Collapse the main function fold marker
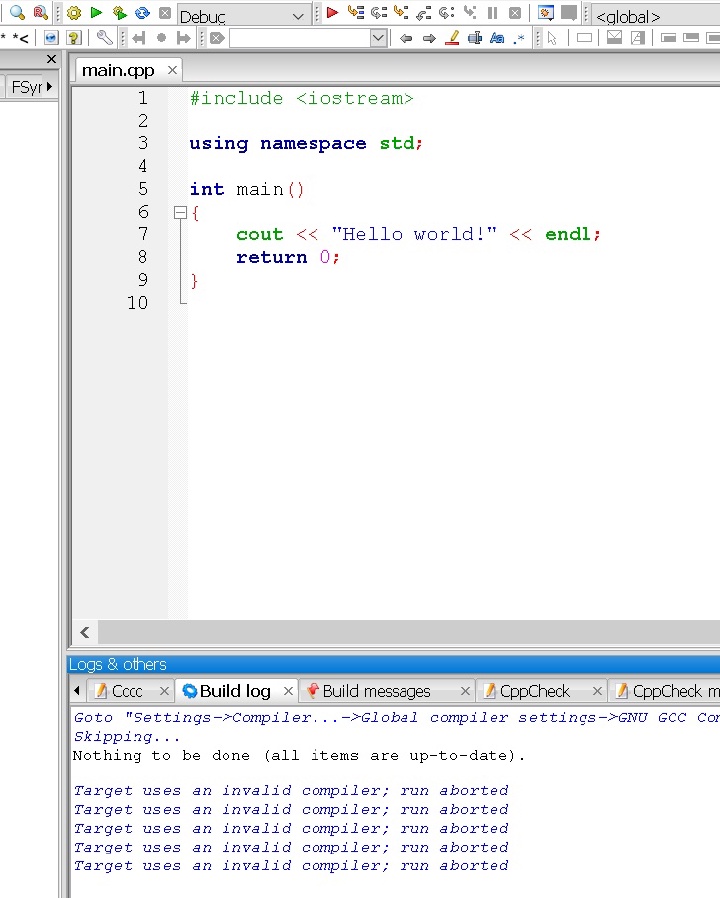Image resolution: width=720 pixels, height=898 pixels. pos(180,212)
